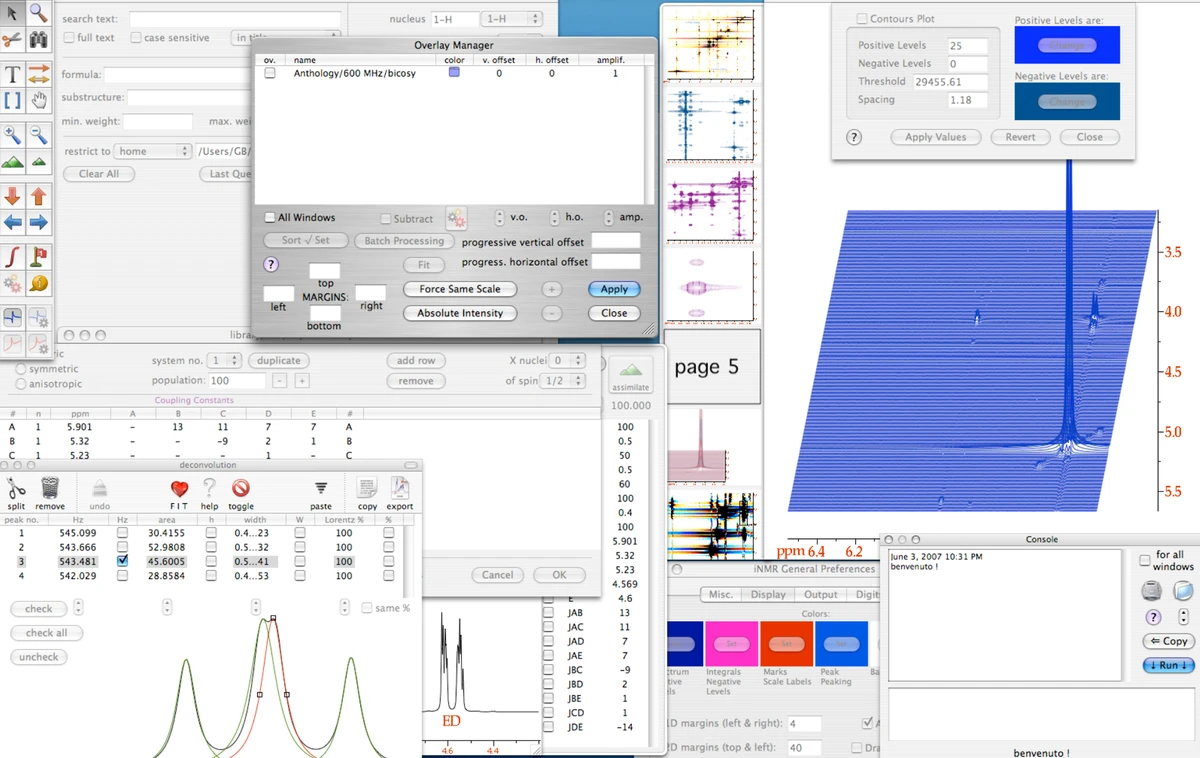
Task: Click the gear icon in Overlay Manager
Action: pos(456,218)
